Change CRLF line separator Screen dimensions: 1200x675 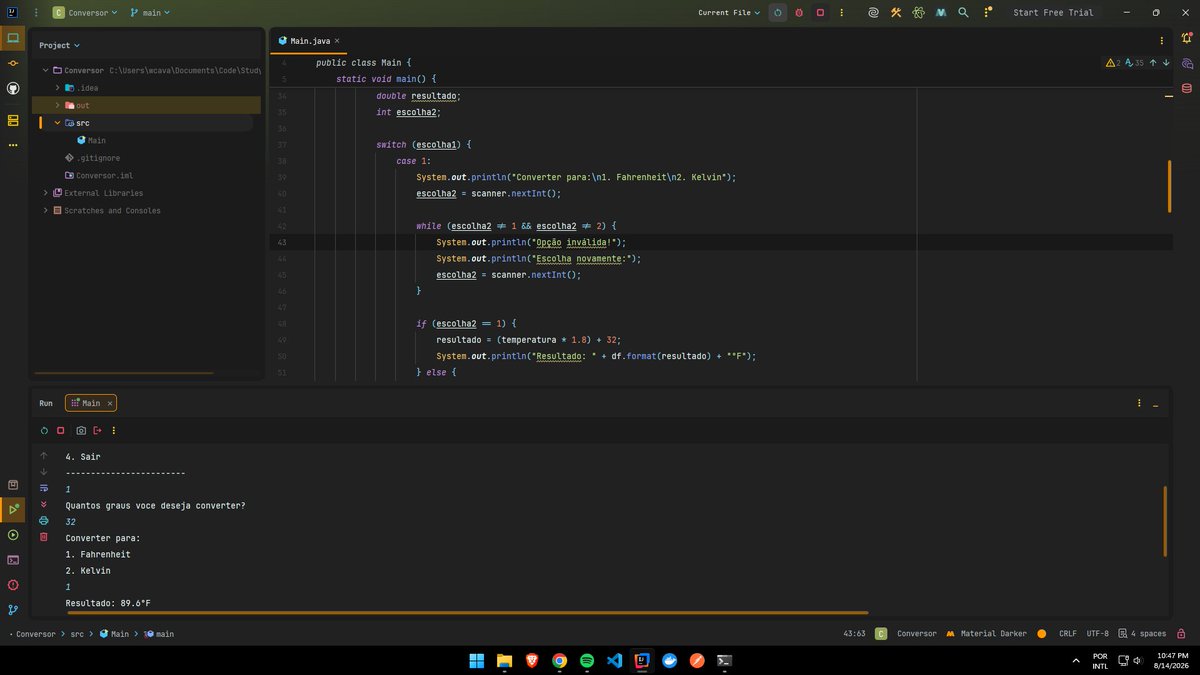[1068, 634]
